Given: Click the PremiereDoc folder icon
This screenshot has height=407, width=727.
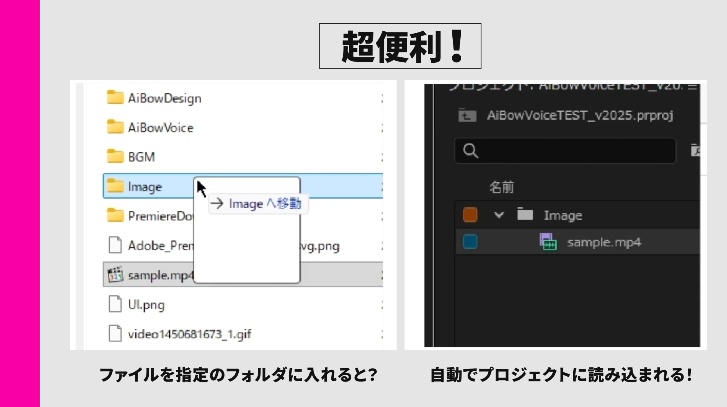Looking at the screenshot, I should (115, 215).
